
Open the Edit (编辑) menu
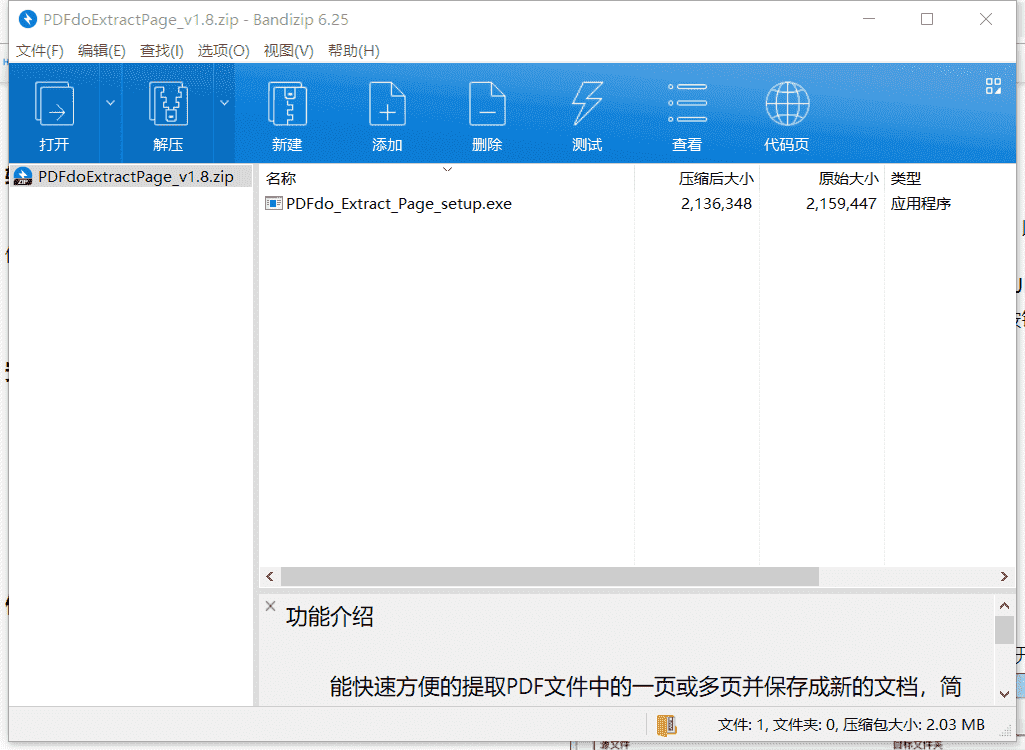click(101, 51)
